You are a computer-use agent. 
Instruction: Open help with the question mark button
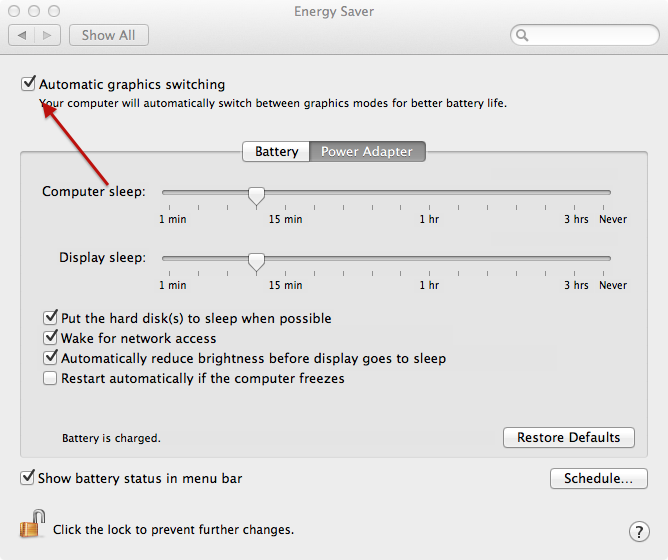point(639,531)
